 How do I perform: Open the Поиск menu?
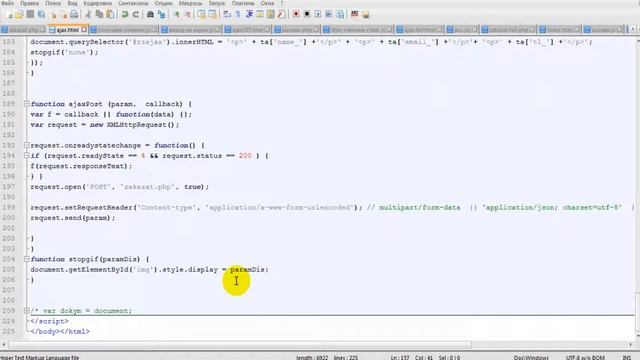53,3
